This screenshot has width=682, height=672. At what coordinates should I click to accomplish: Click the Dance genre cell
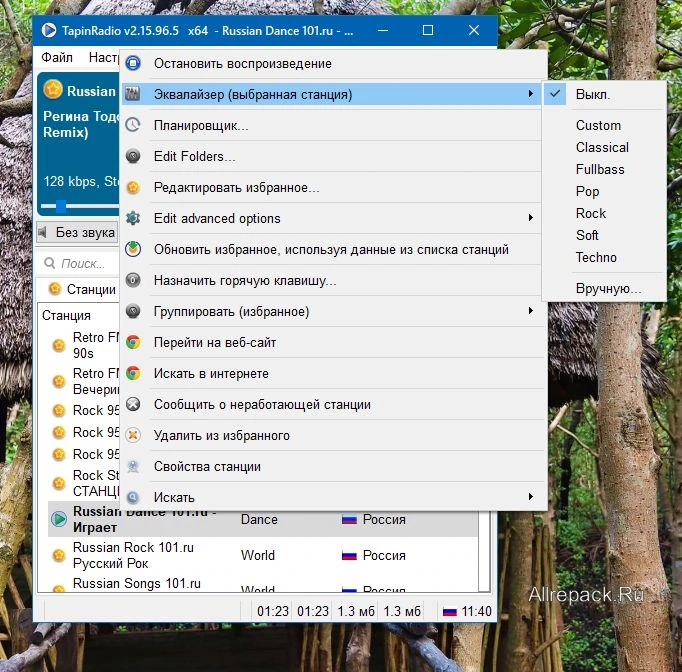[x=259, y=519]
